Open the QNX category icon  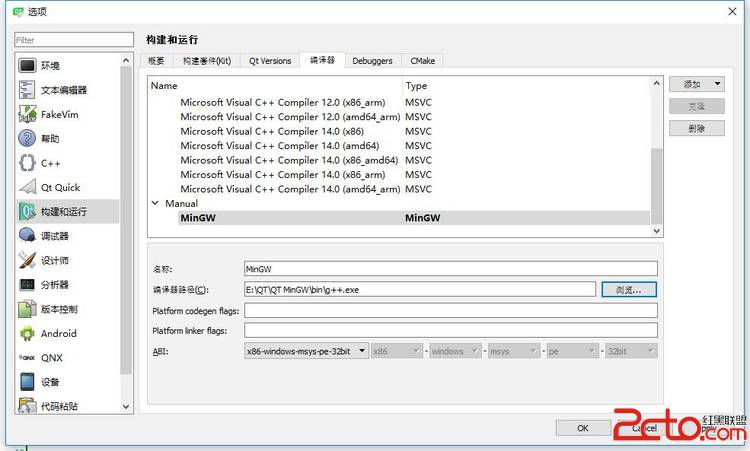pyautogui.click(x=27, y=358)
